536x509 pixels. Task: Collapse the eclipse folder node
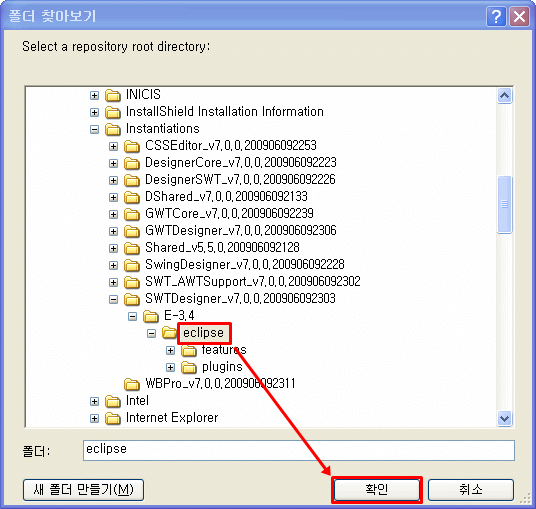pyautogui.click(x=151, y=333)
